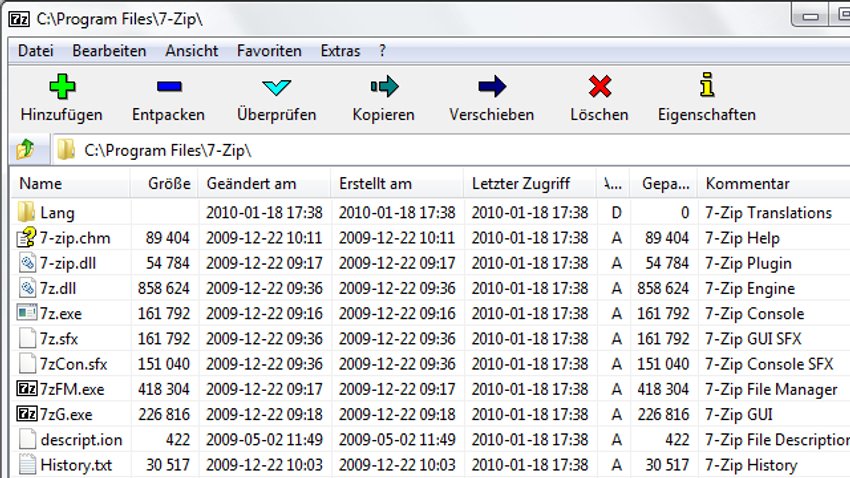Click the Verschieben blue arrow icon
This screenshot has height=478, width=850.
point(492,86)
